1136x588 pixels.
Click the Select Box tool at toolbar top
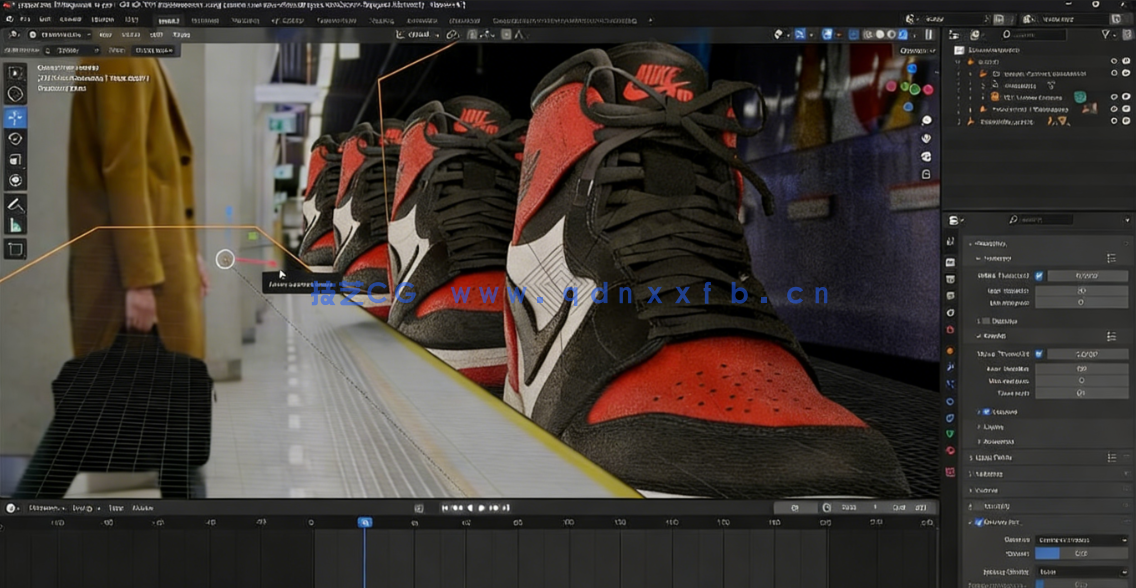[15, 72]
